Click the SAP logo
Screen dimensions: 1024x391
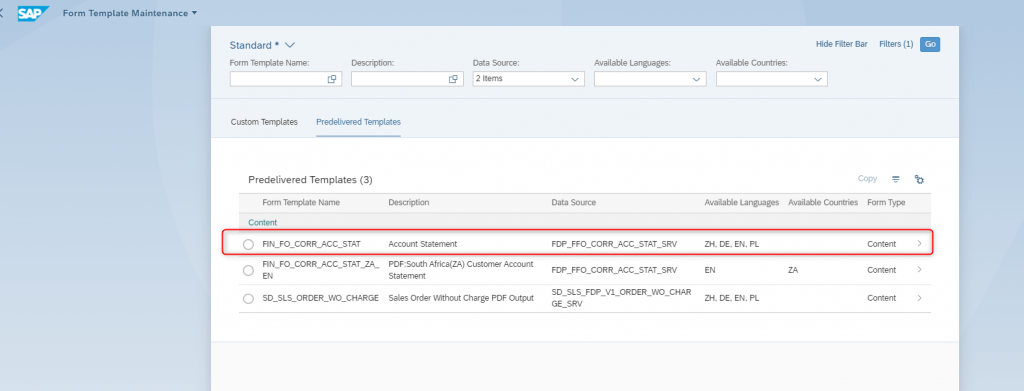[x=33, y=13]
